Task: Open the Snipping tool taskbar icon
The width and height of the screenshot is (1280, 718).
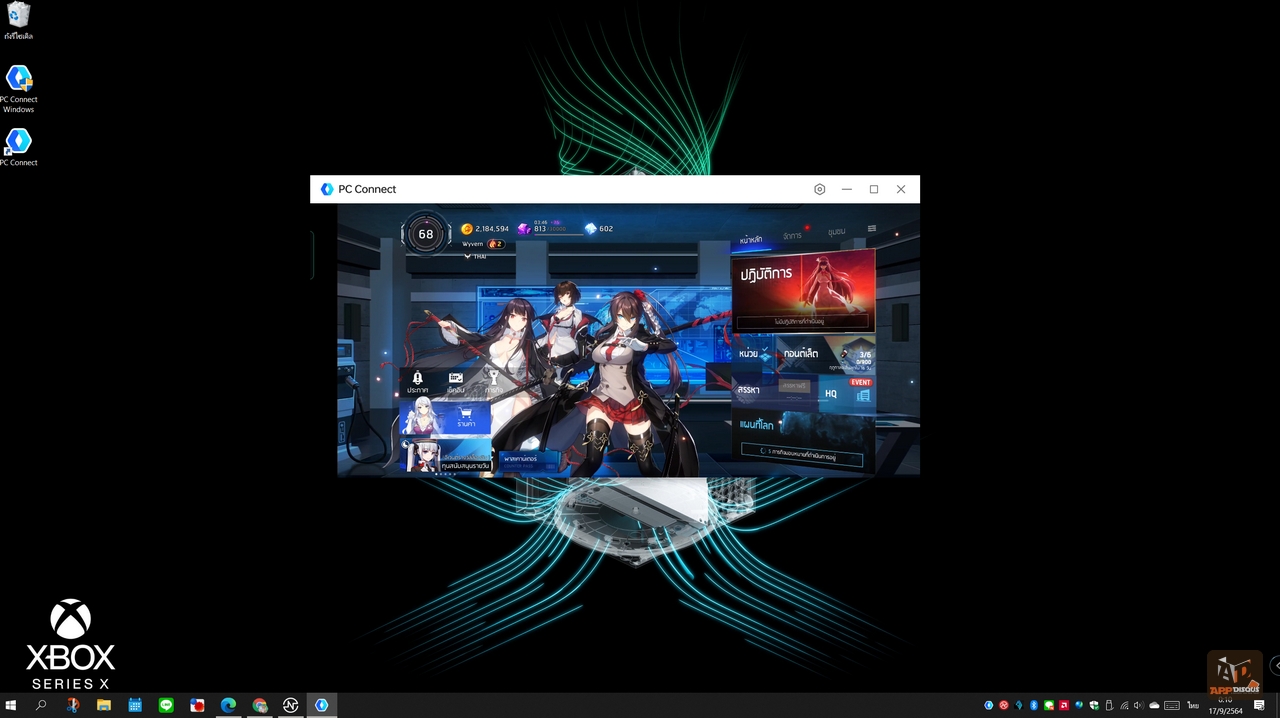Action: click(72, 705)
